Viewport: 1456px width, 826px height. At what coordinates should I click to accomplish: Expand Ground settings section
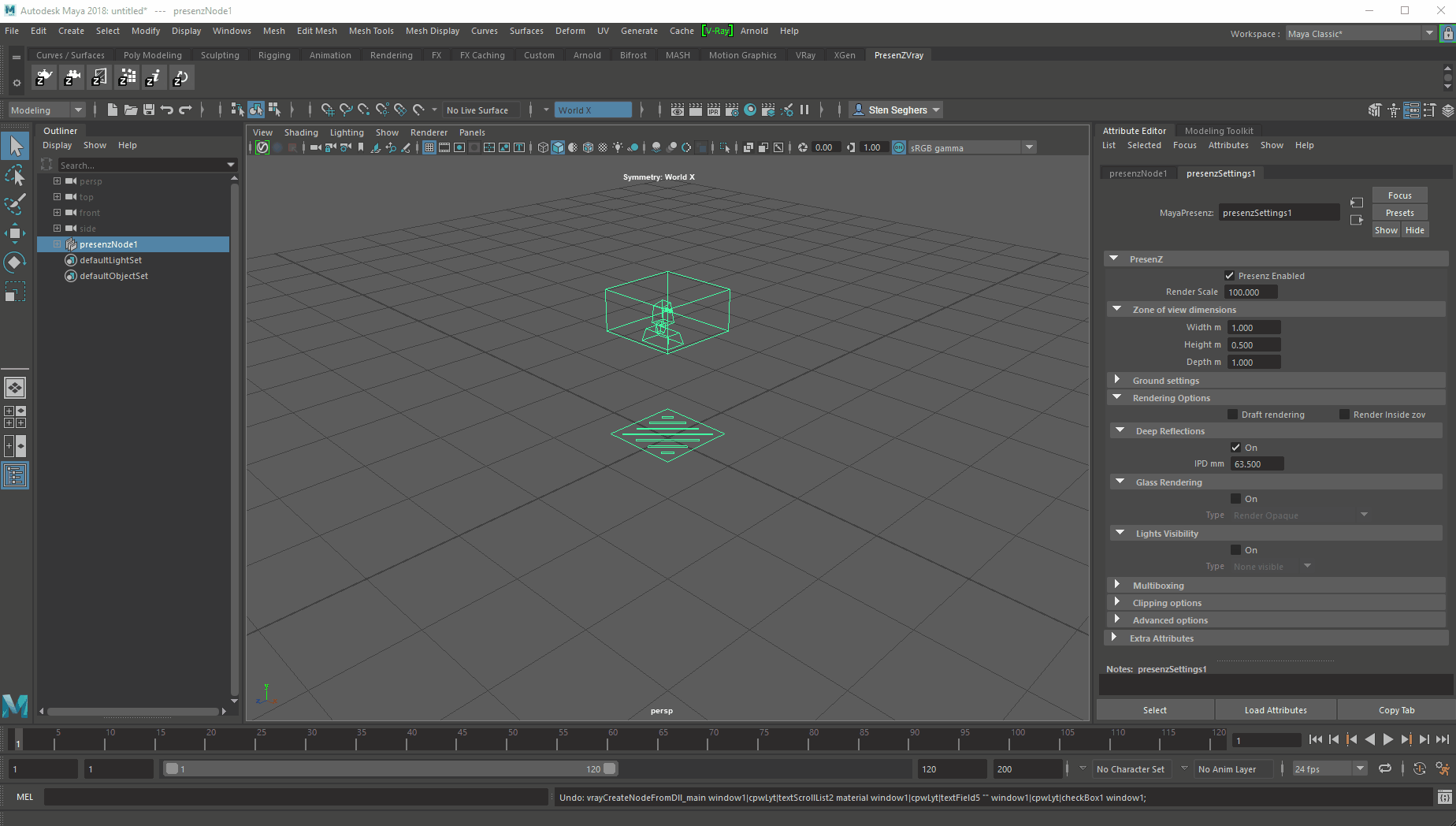pyautogui.click(x=1116, y=380)
